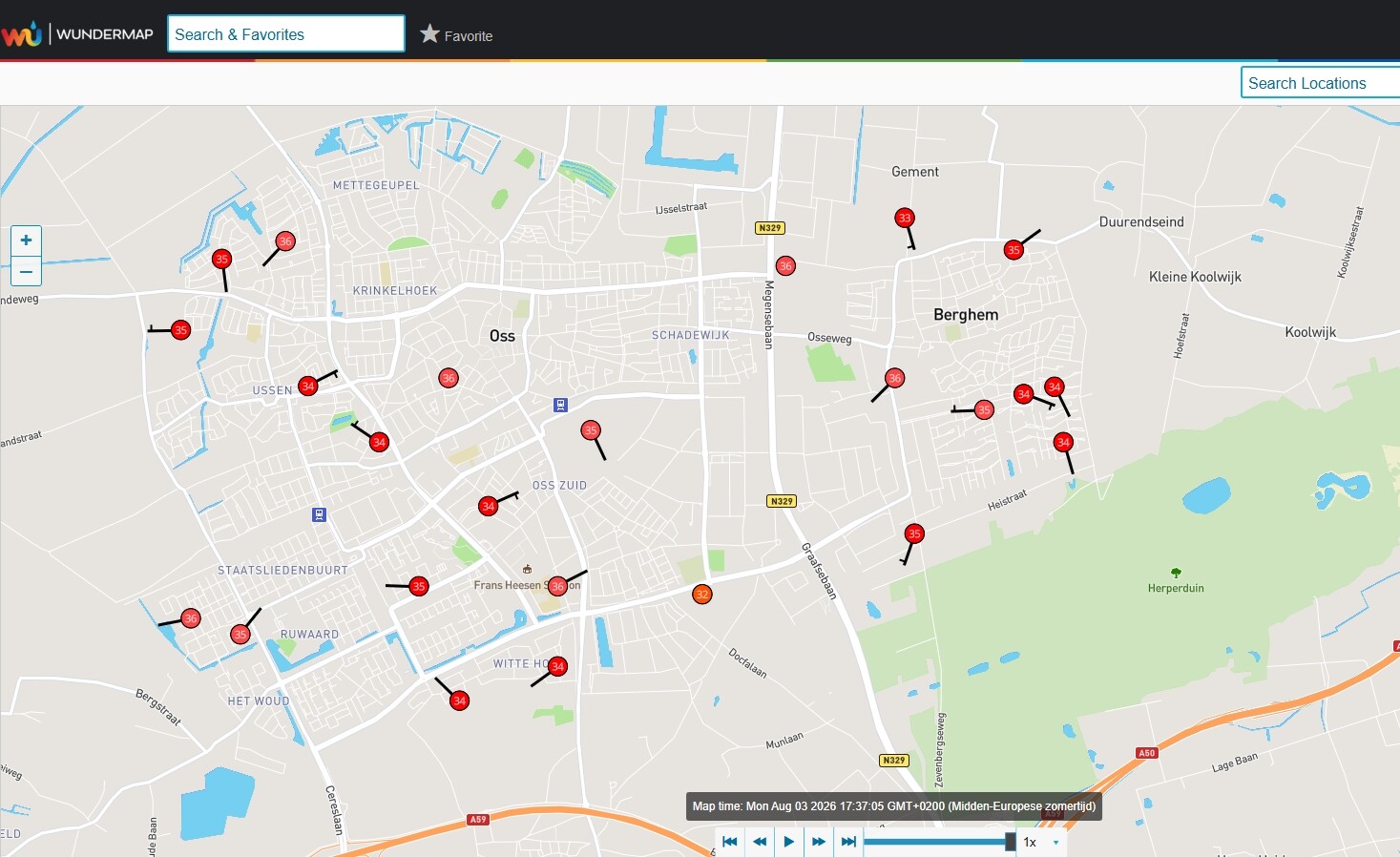Select station marker 34 beside USSEN label
Viewport: 1400px width, 857px height.
pos(307,386)
